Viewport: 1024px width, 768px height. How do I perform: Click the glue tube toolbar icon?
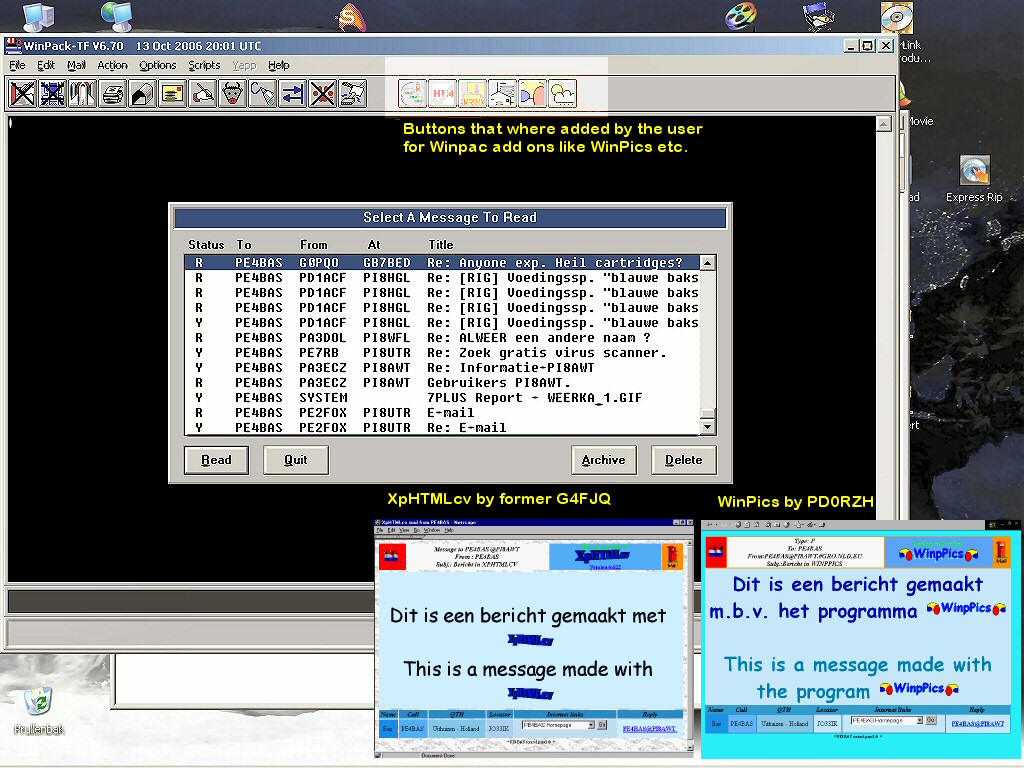[263, 94]
